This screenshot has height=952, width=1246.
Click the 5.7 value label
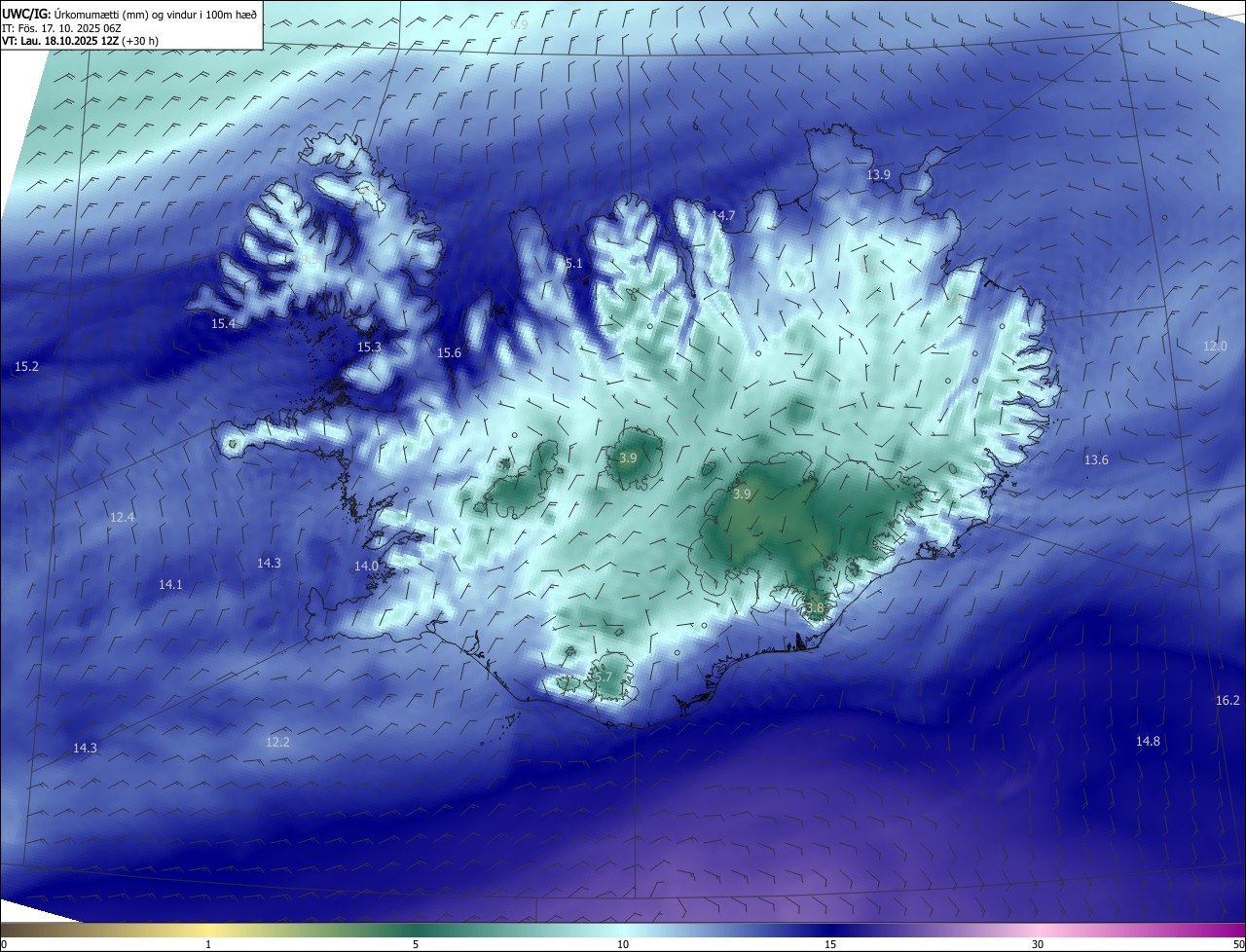coord(603,677)
